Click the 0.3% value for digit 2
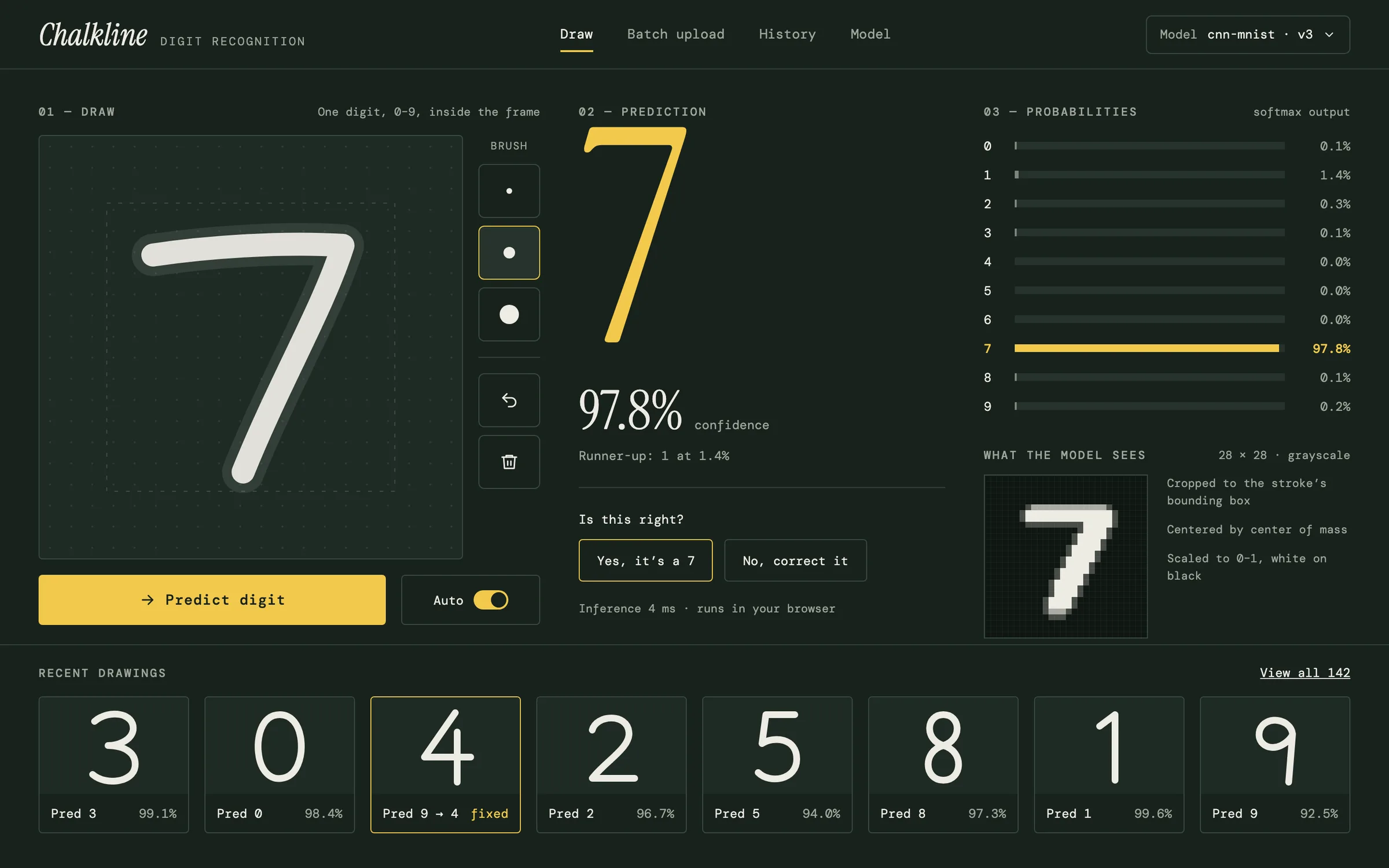The width and height of the screenshot is (1389, 868). 1335,204
